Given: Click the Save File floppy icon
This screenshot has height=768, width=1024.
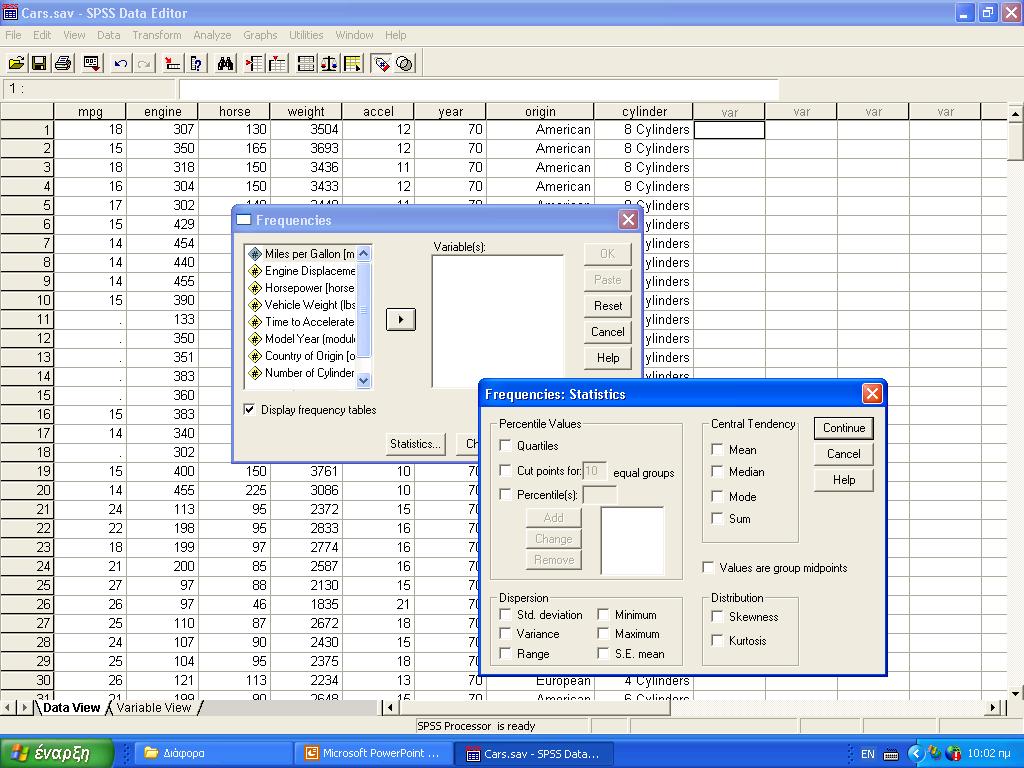Looking at the screenshot, I should coord(39,63).
